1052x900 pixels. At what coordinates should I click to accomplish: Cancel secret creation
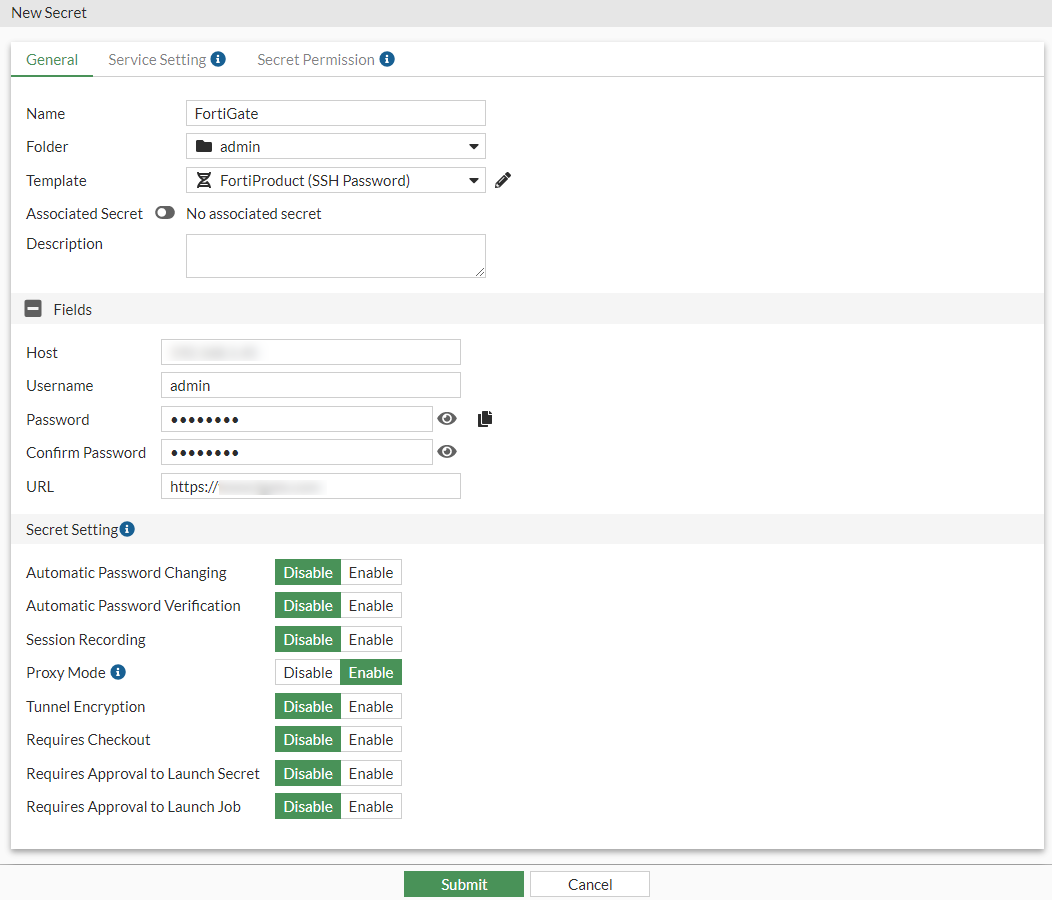pyautogui.click(x=589, y=884)
